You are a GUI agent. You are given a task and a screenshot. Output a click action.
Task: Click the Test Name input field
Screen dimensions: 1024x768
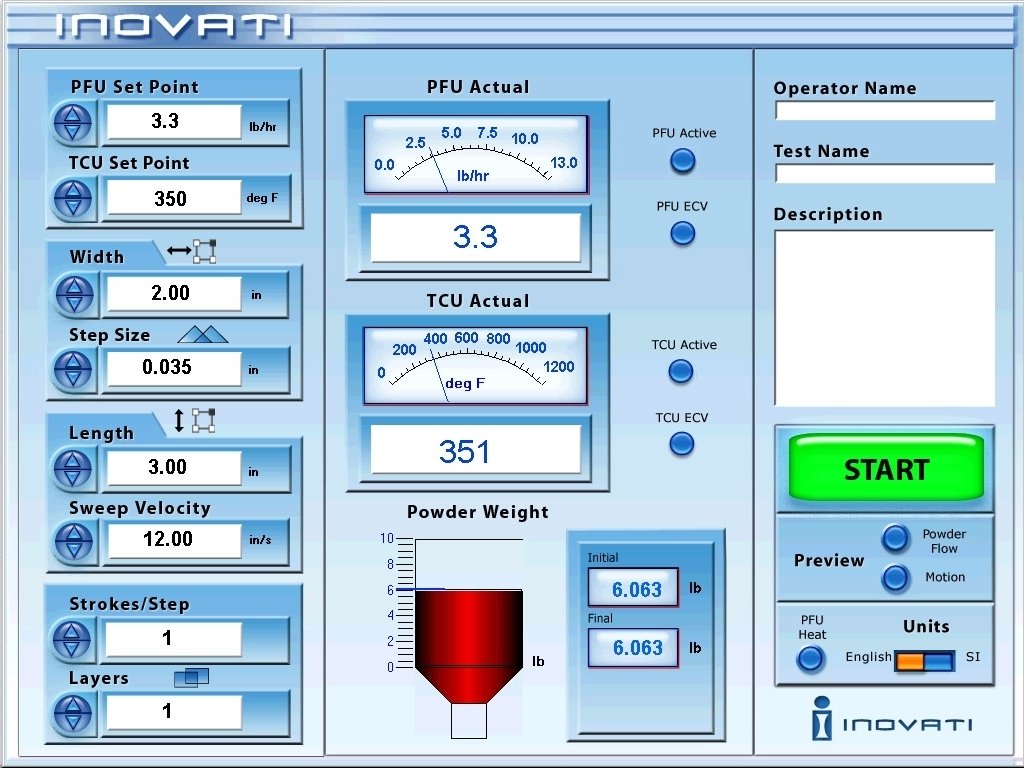884,173
